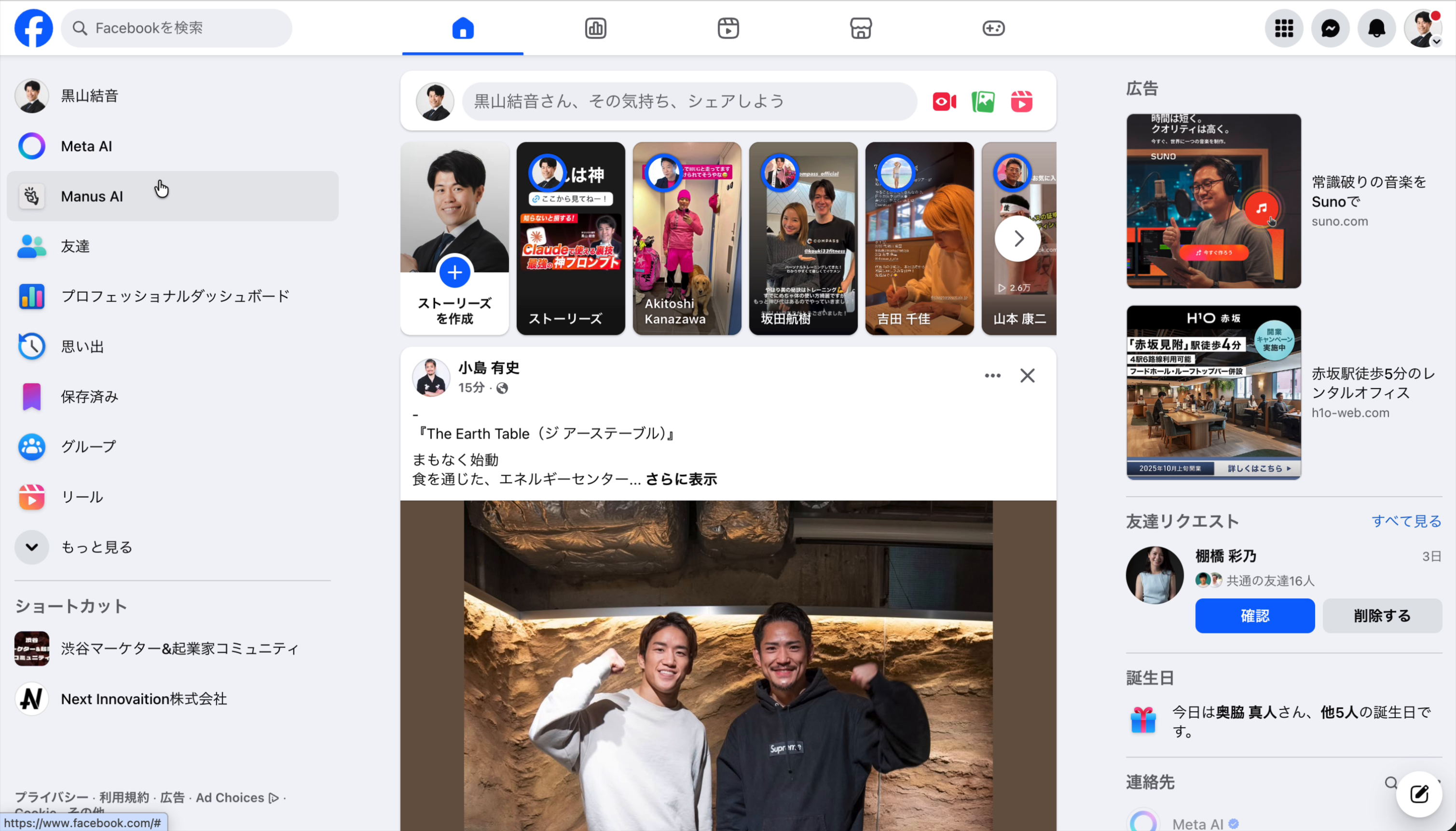Switch to the Marketplace tab

point(860,28)
